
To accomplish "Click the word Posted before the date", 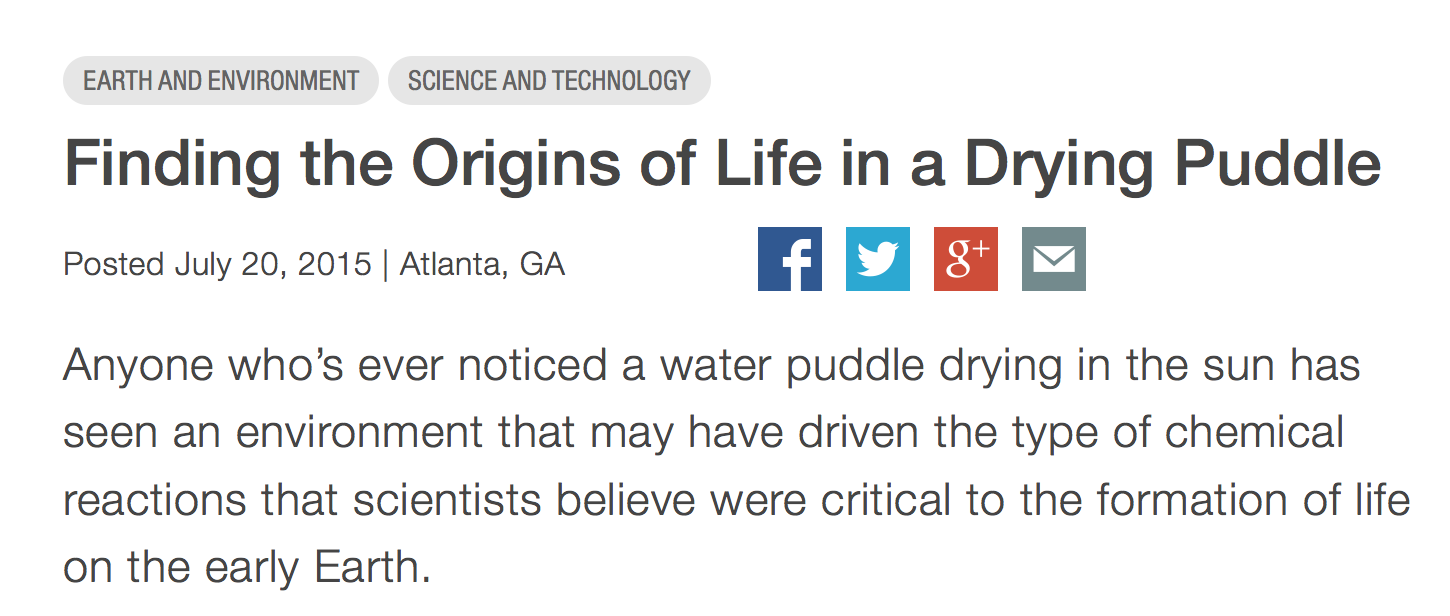I will [x=113, y=265].
